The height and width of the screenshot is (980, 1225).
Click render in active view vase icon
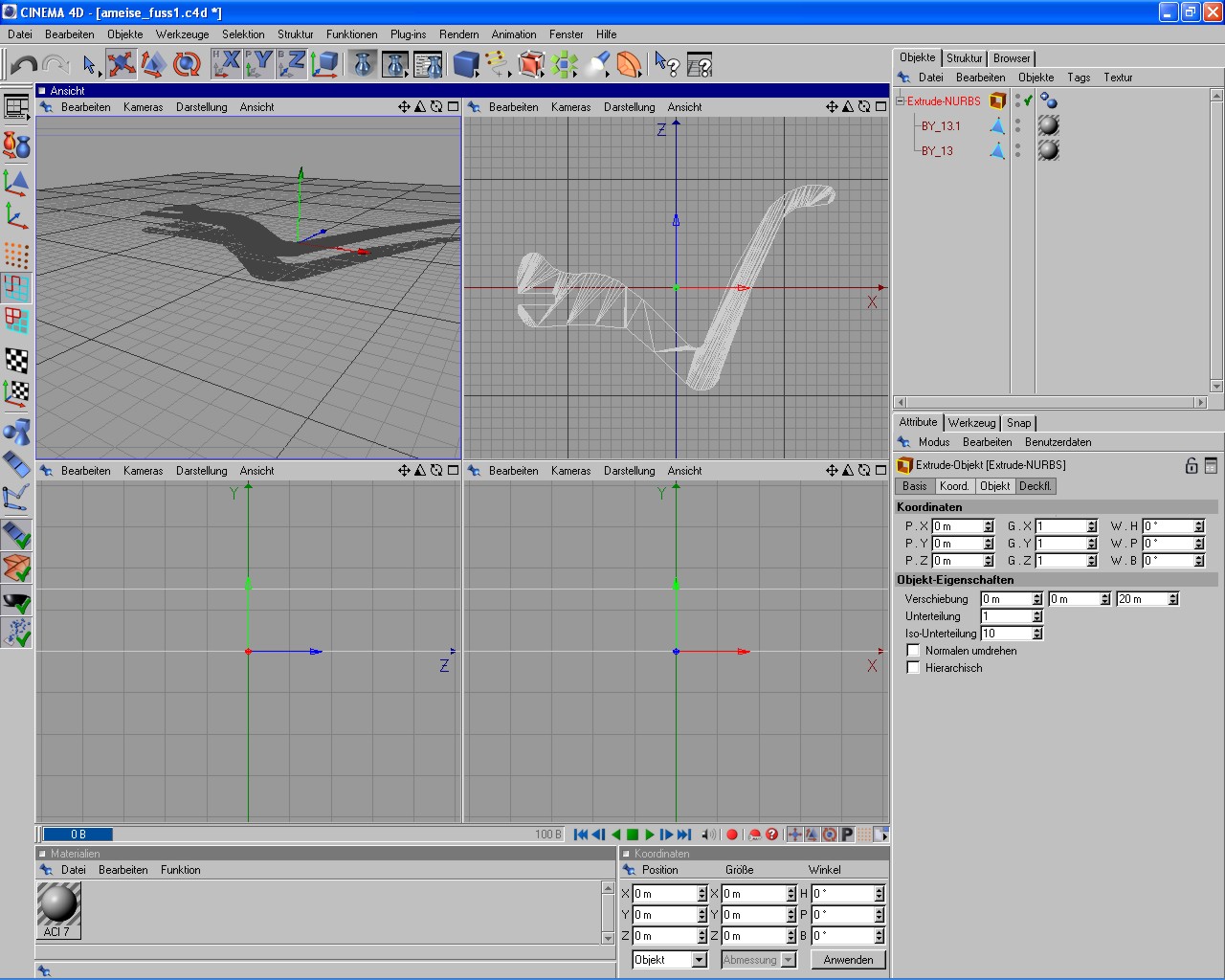pos(363,64)
